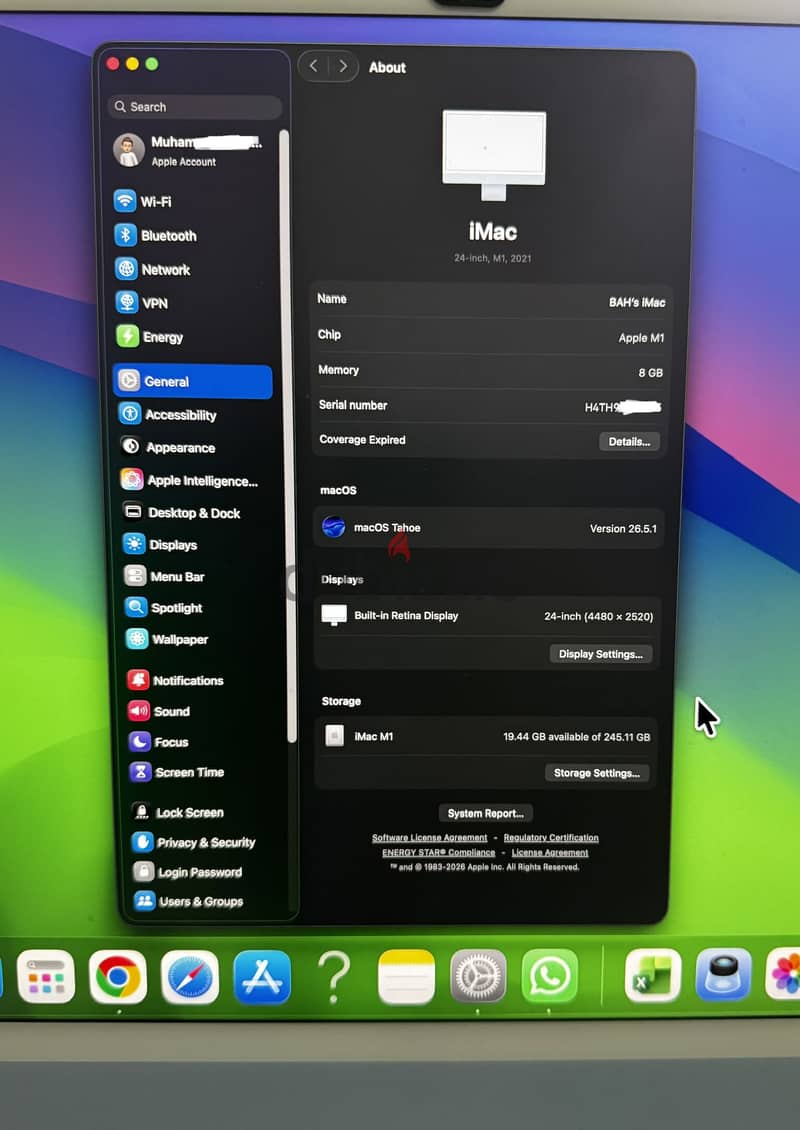Open Privacy & Security settings
The height and width of the screenshot is (1130, 800).
click(x=194, y=842)
